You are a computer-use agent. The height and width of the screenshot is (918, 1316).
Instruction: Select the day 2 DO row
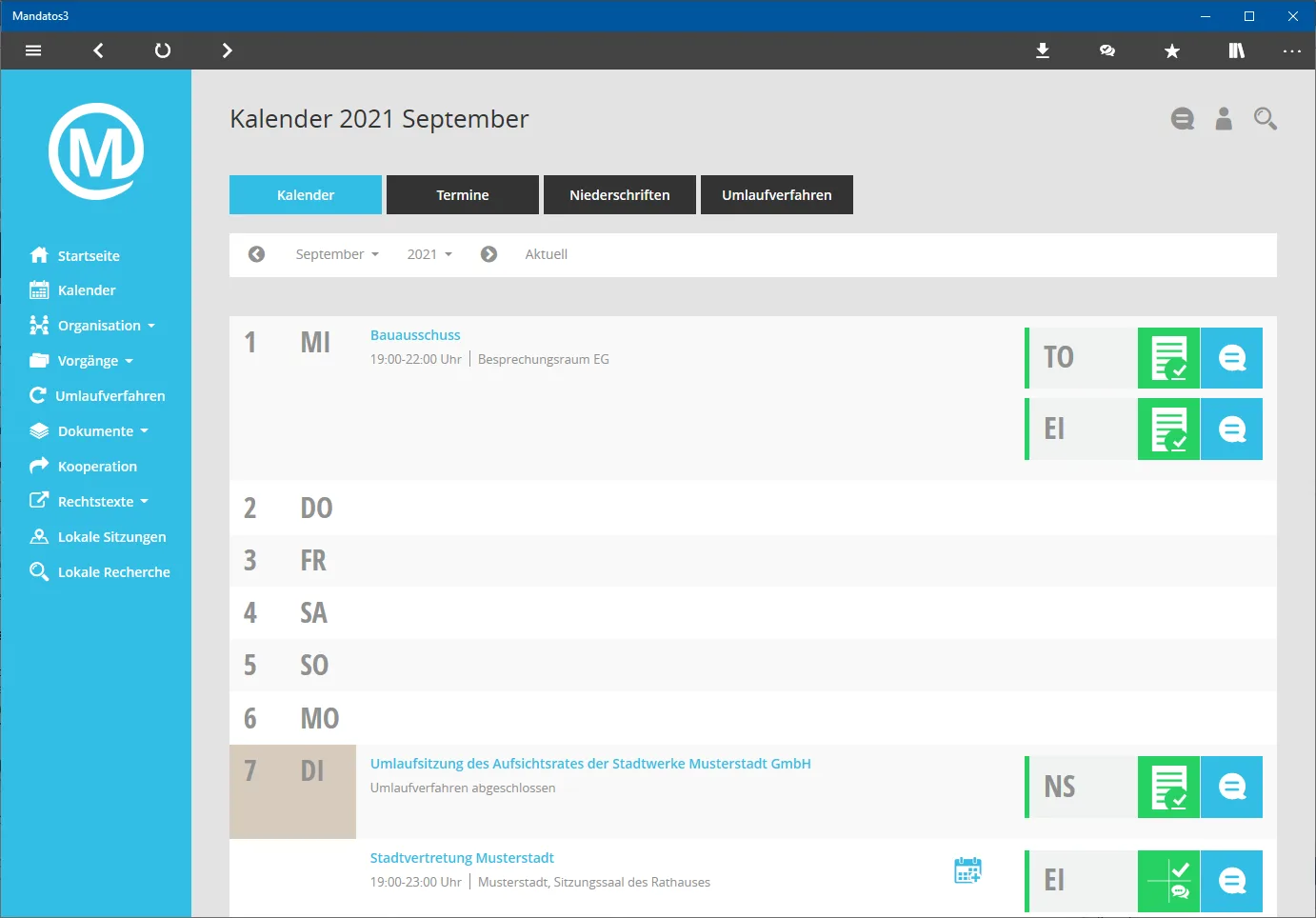(753, 508)
